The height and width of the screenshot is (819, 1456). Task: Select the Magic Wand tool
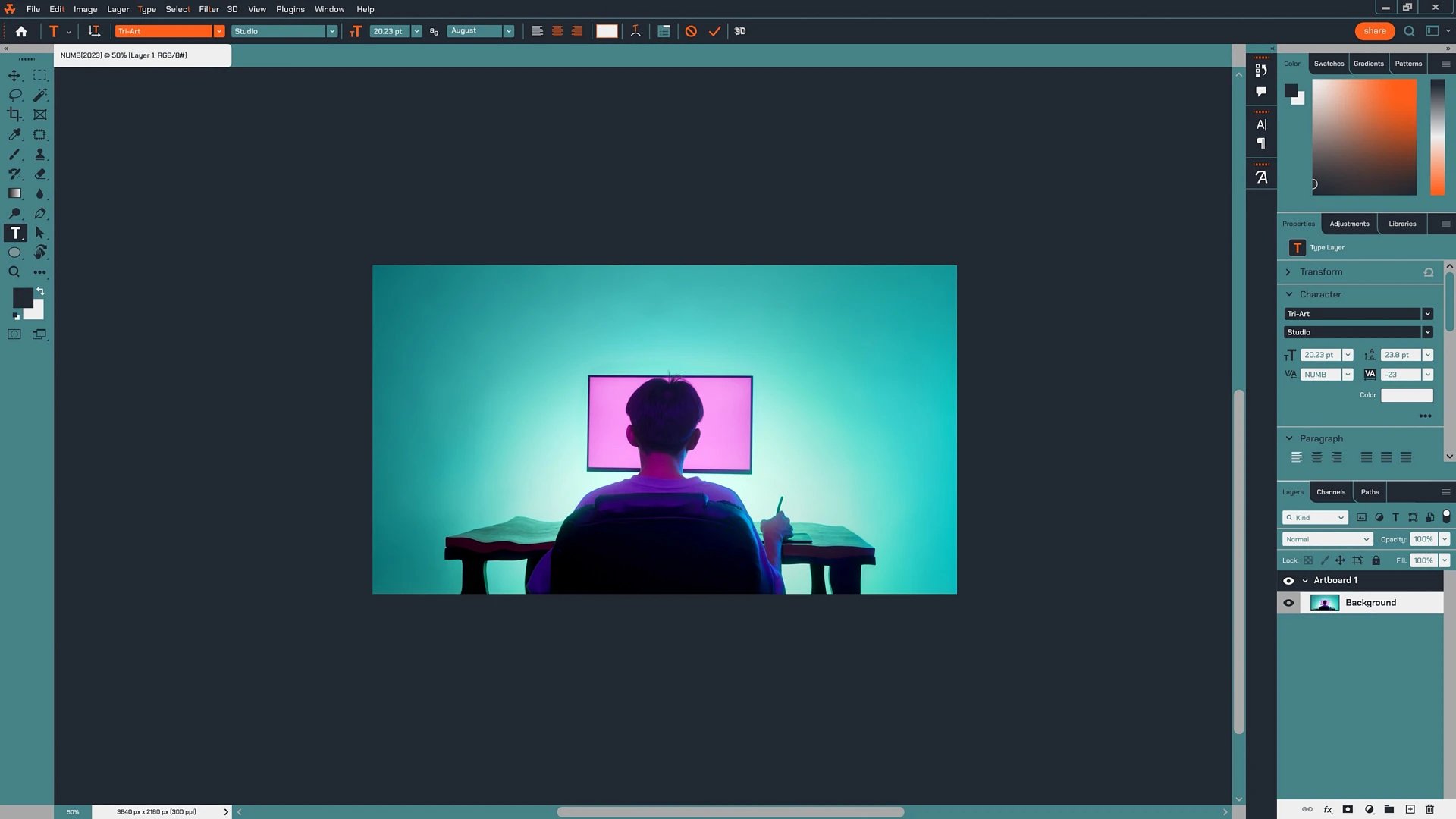pos(40,95)
